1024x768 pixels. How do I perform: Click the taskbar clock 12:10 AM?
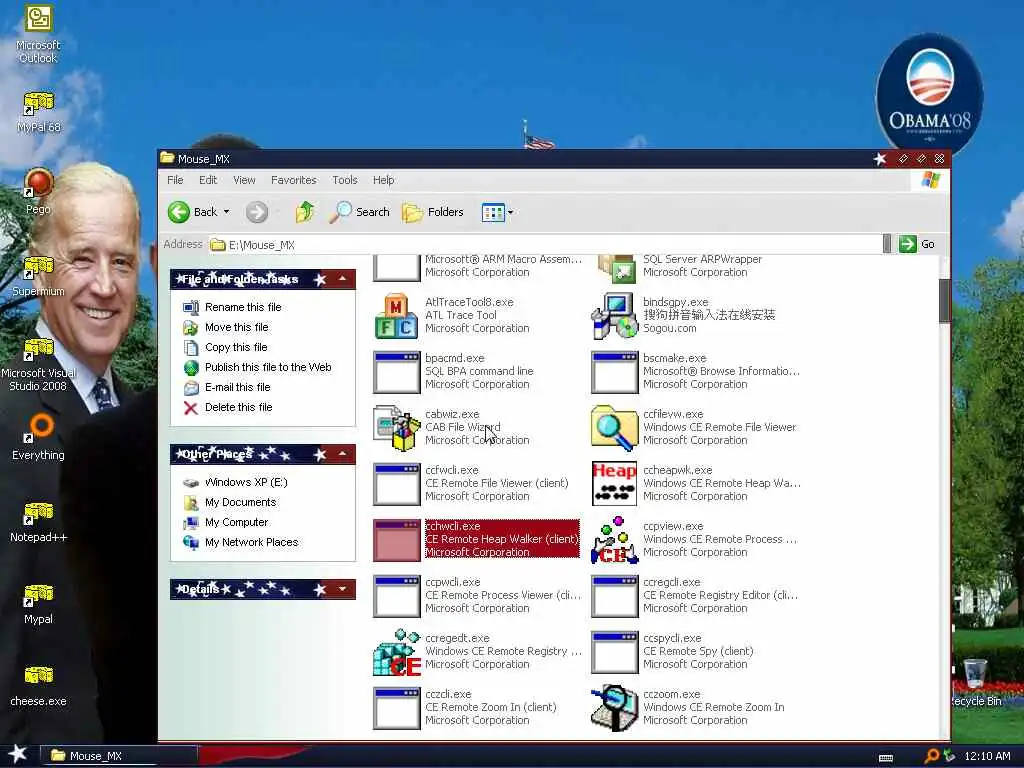coord(987,756)
